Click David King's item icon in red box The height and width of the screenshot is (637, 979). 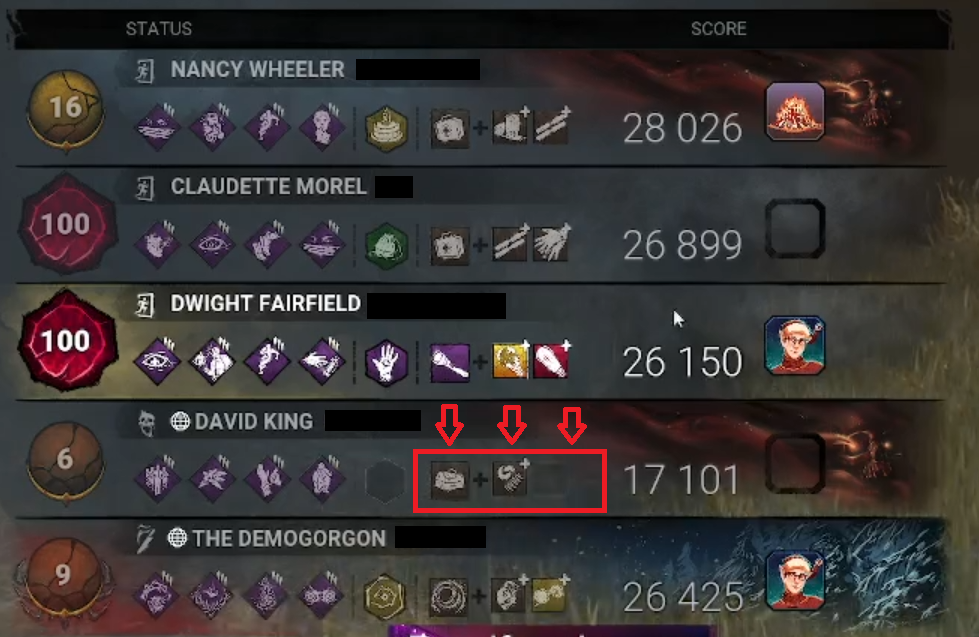coord(450,480)
